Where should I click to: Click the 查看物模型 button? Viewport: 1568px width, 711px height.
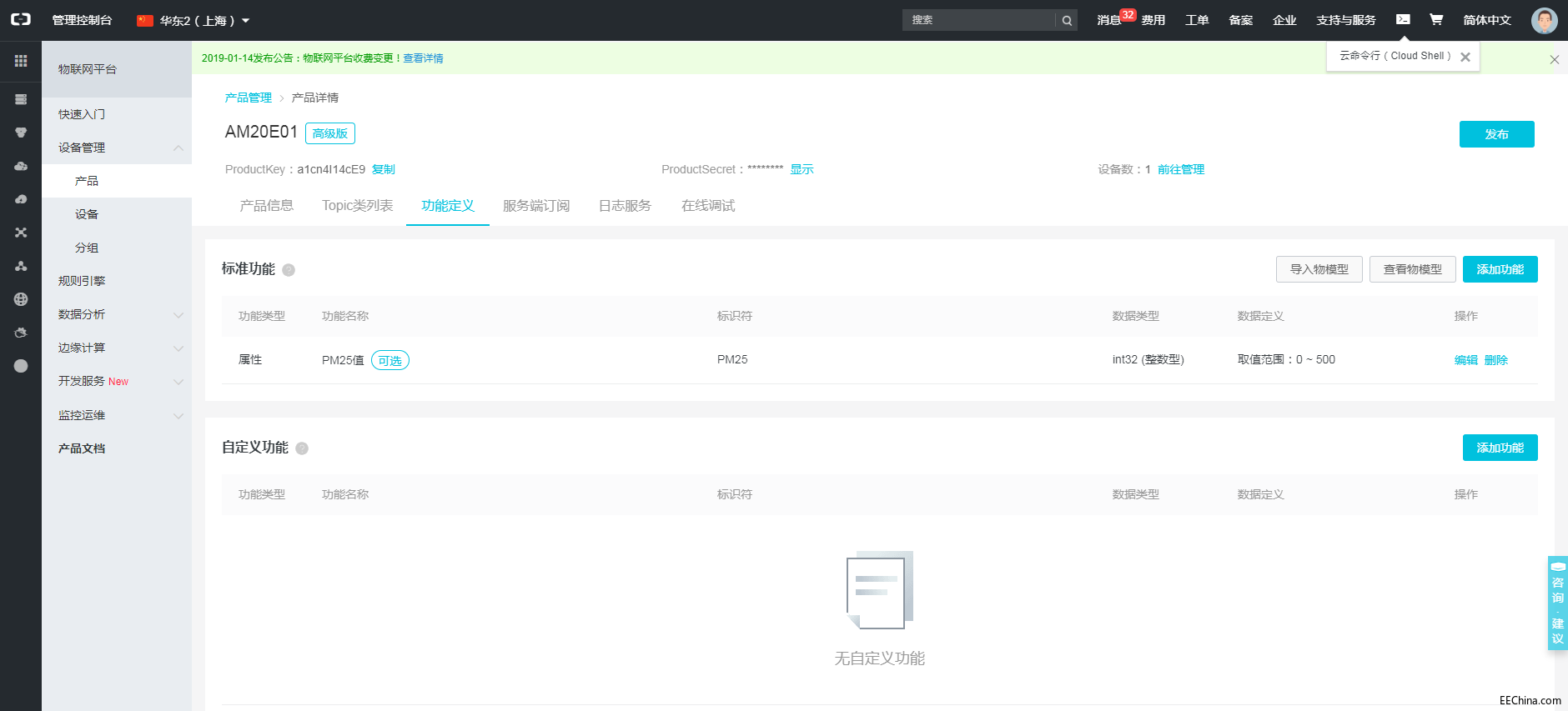point(1412,269)
